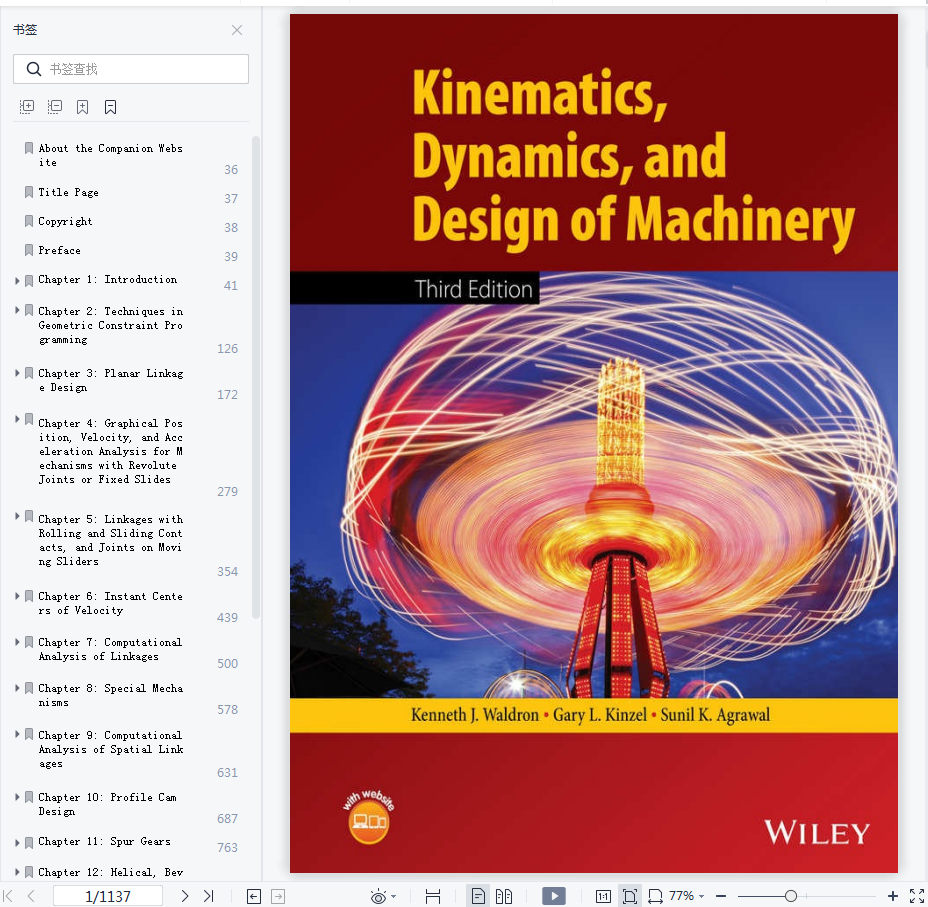Screen dimensions: 928x907
Task: Select 'Chapter 1: Introduction' bookmark text
Action: (x=108, y=279)
